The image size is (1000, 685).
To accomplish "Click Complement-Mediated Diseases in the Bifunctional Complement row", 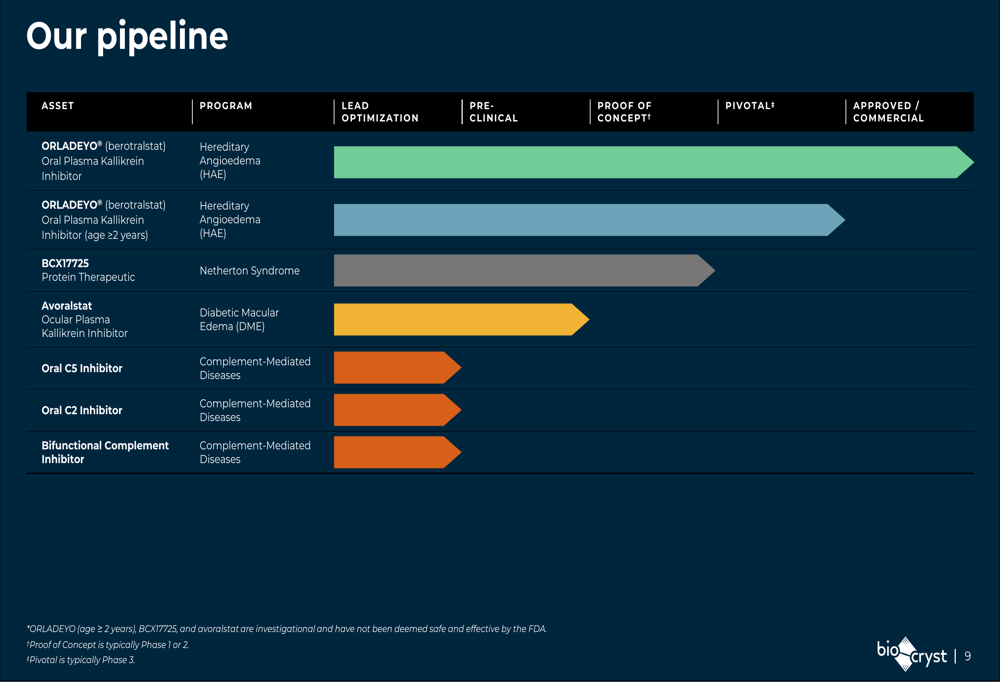I will pyautogui.click(x=255, y=452).
